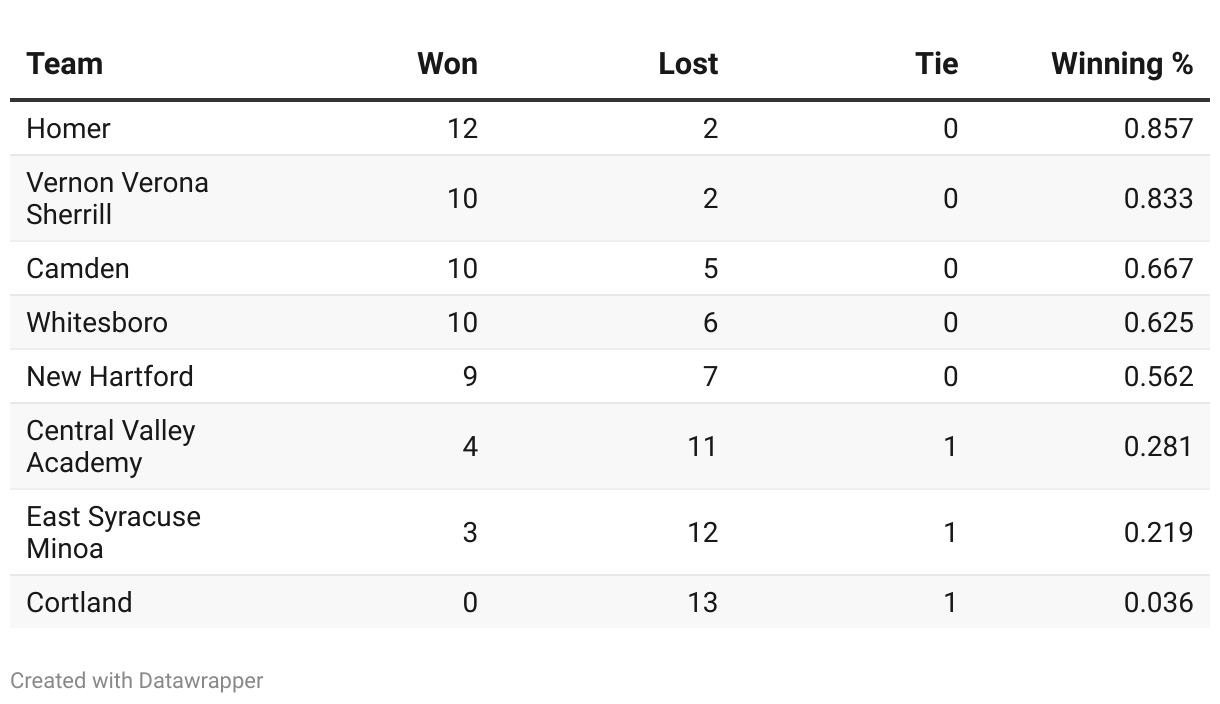Select the Lost column header

click(688, 64)
